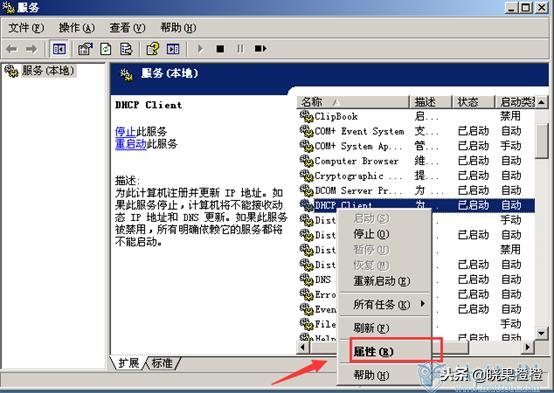This screenshot has height=393, width=554.
Task: Open the 查看(V) menu
Action: click(127, 28)
